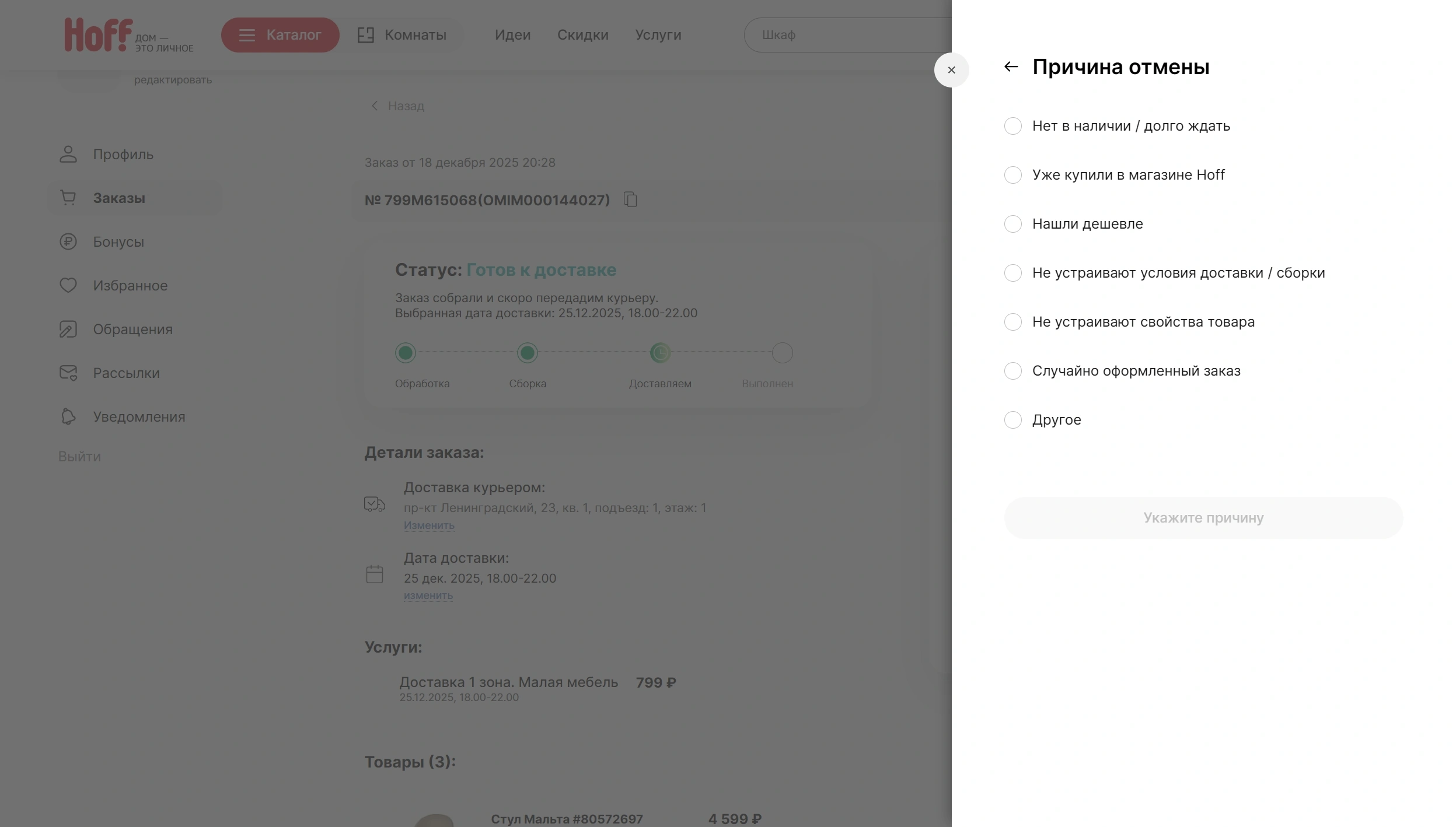The height and width of the screenshot is (827, 1456).
Task: Click the order number 799M615068 text
Action: 487,200
